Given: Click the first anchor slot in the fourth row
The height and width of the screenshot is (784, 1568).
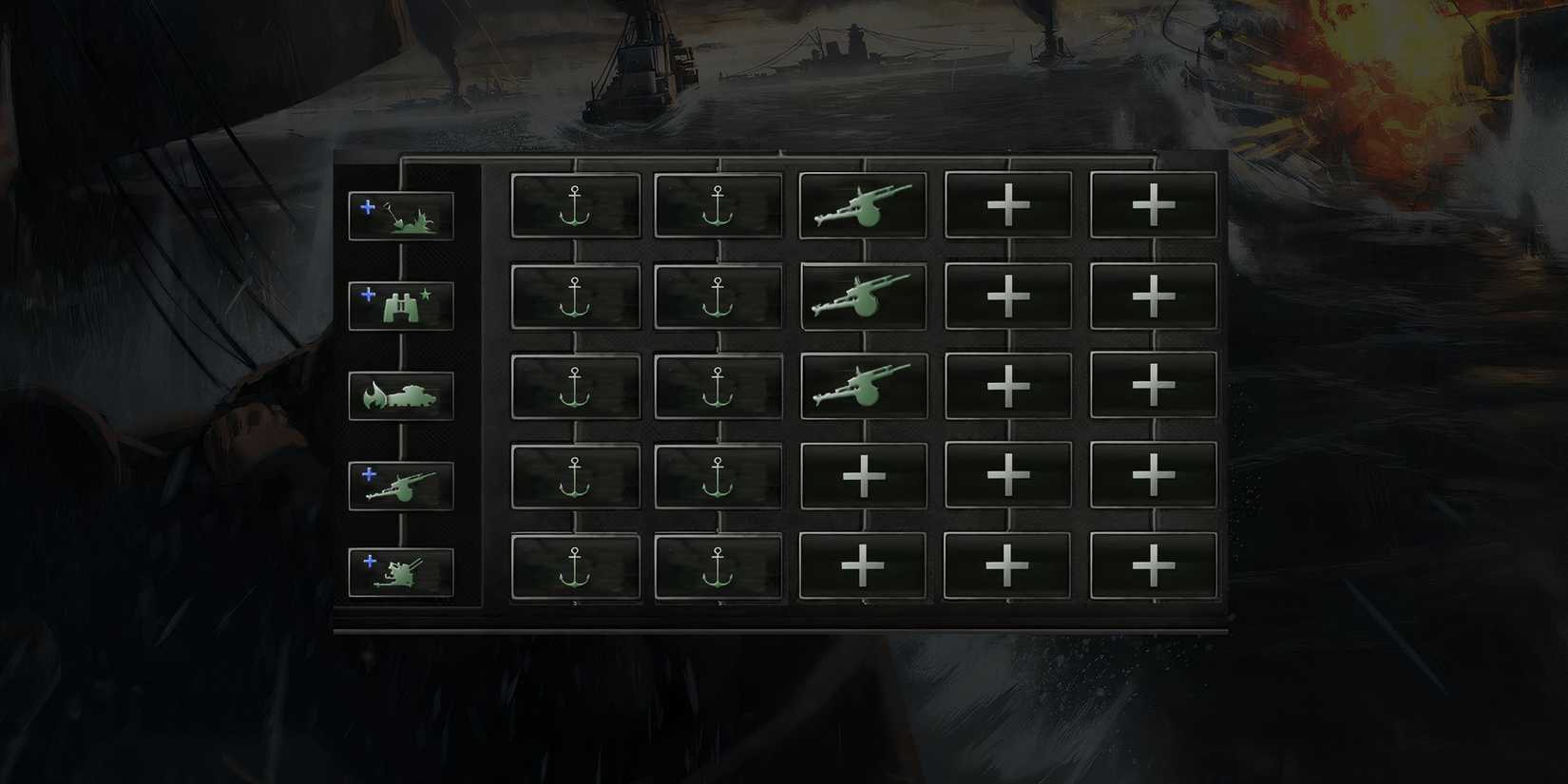Looking at the screenshot, I should (575, 477).
